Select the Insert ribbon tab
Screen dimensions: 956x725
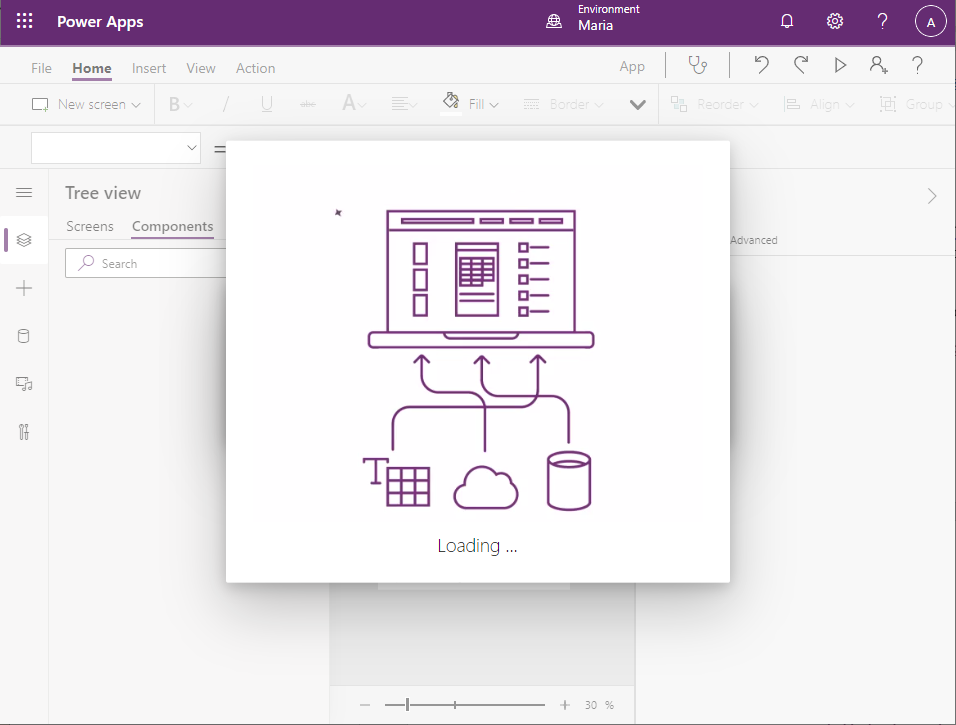[149, 68]
